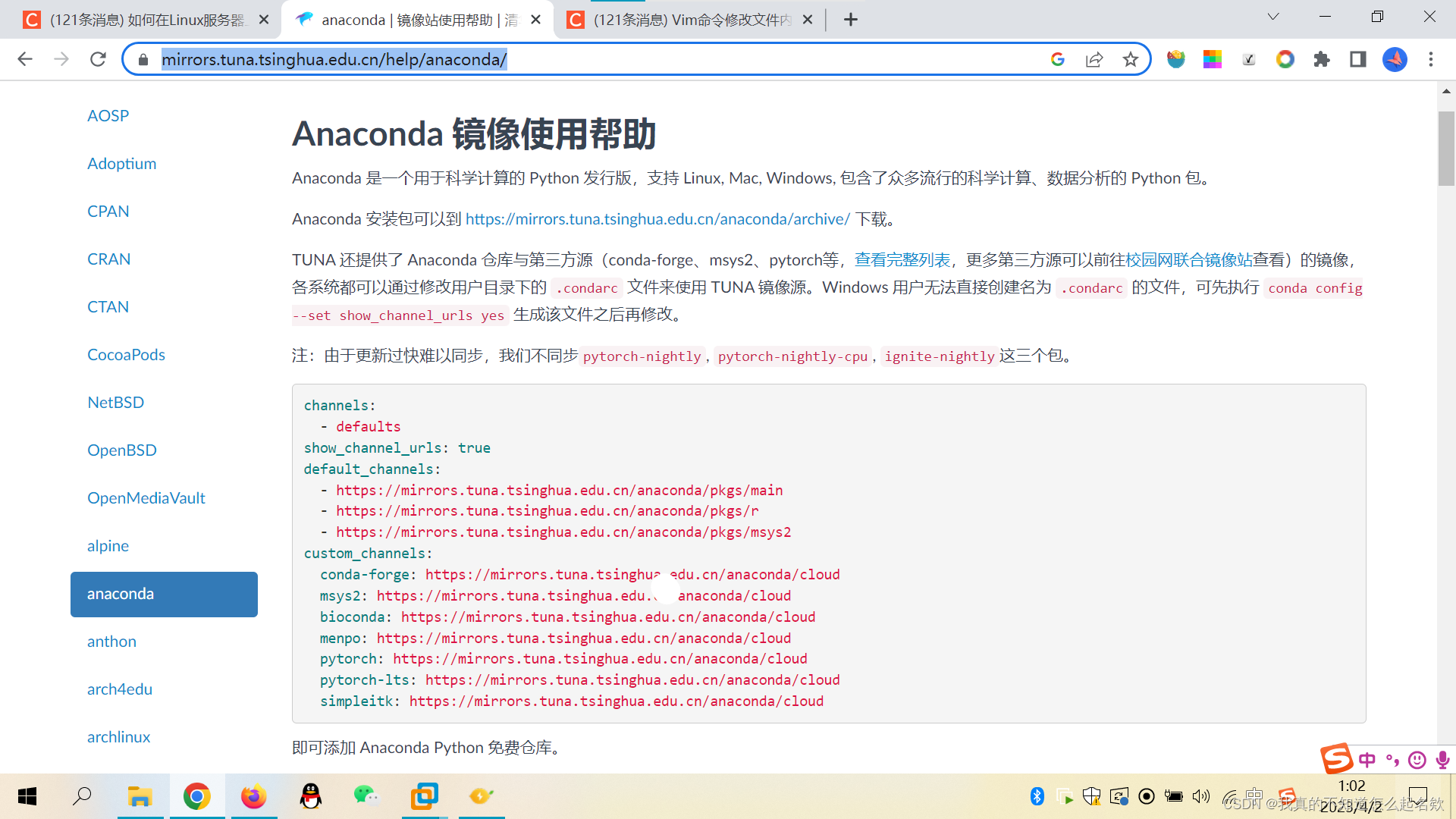This screenshot has width=1456, height=819.
Task: Click the pkgs/msys2 mirror URL text
Action: click(x=563, y=532)
